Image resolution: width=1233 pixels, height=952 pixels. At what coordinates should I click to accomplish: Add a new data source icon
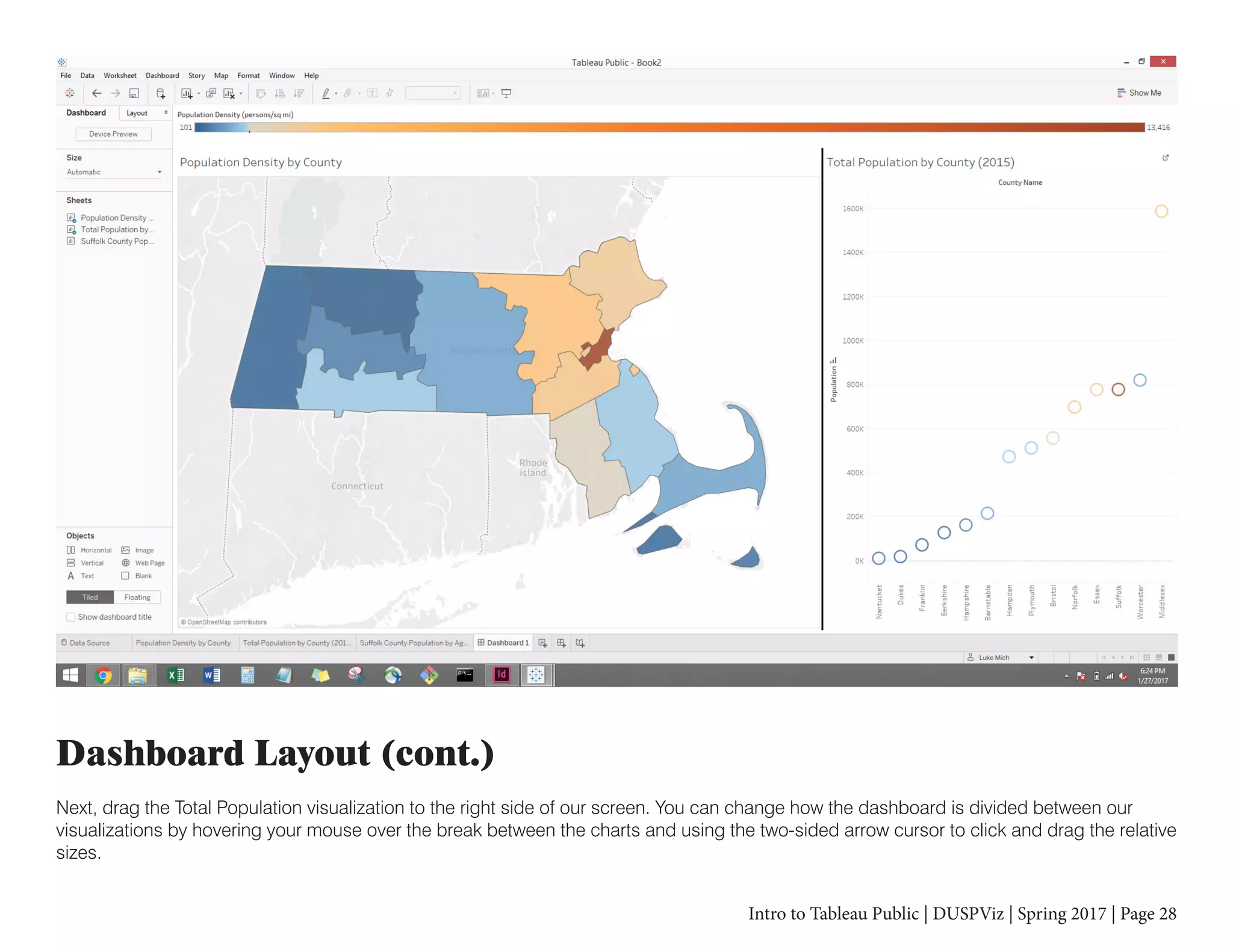click(x=161, y=93)
